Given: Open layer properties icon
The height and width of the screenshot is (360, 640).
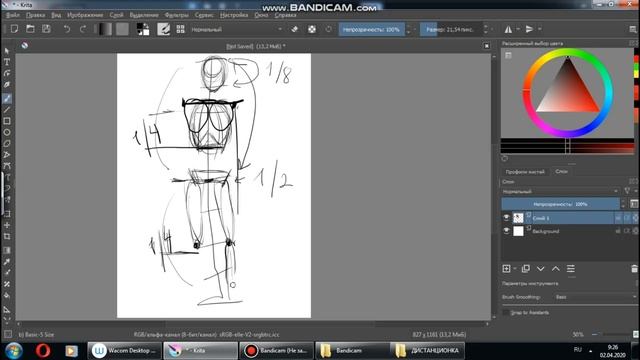Looking at the screenshot, I should click(571, 269).
